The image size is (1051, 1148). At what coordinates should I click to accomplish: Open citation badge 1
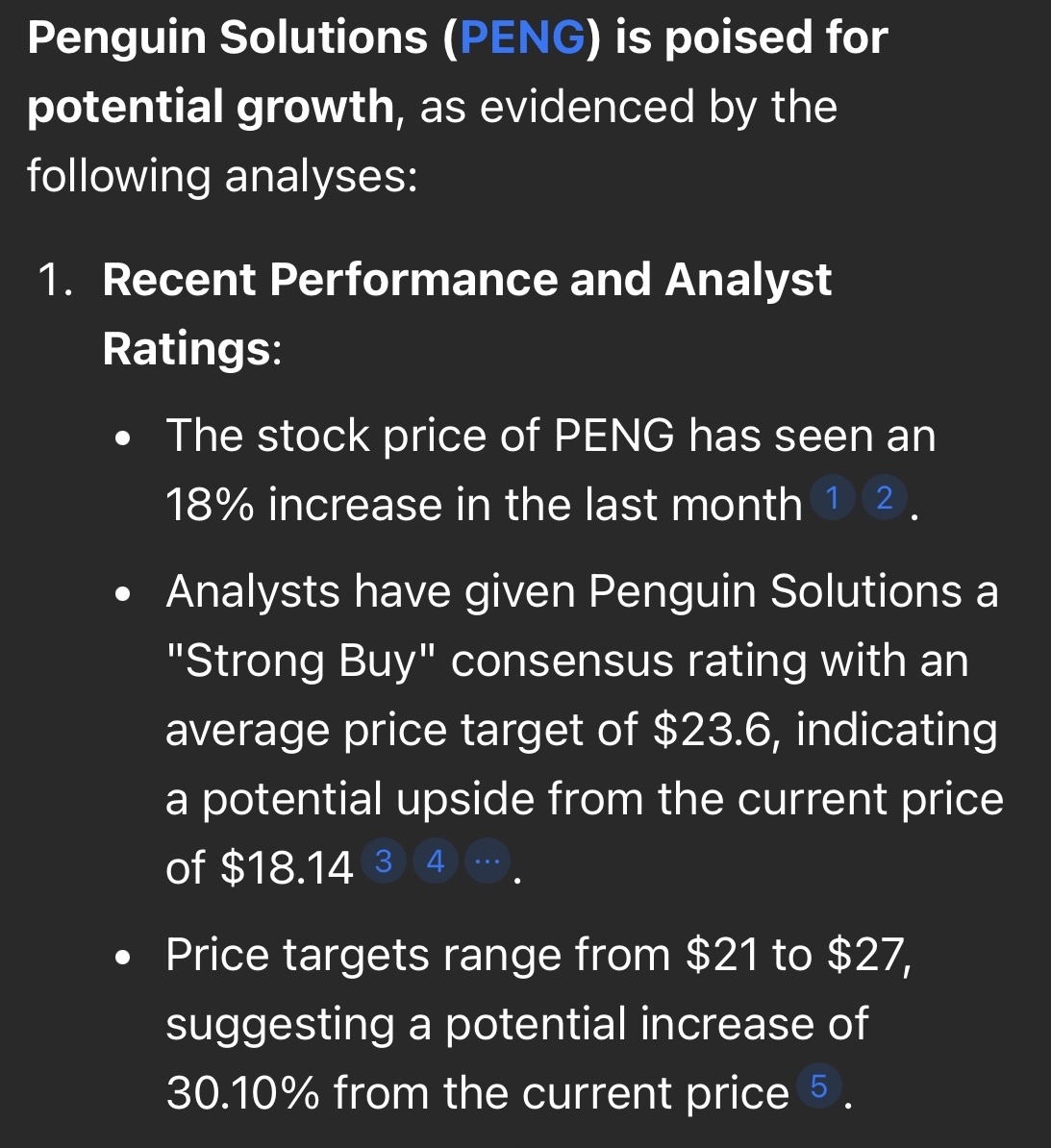coord(832,498)
